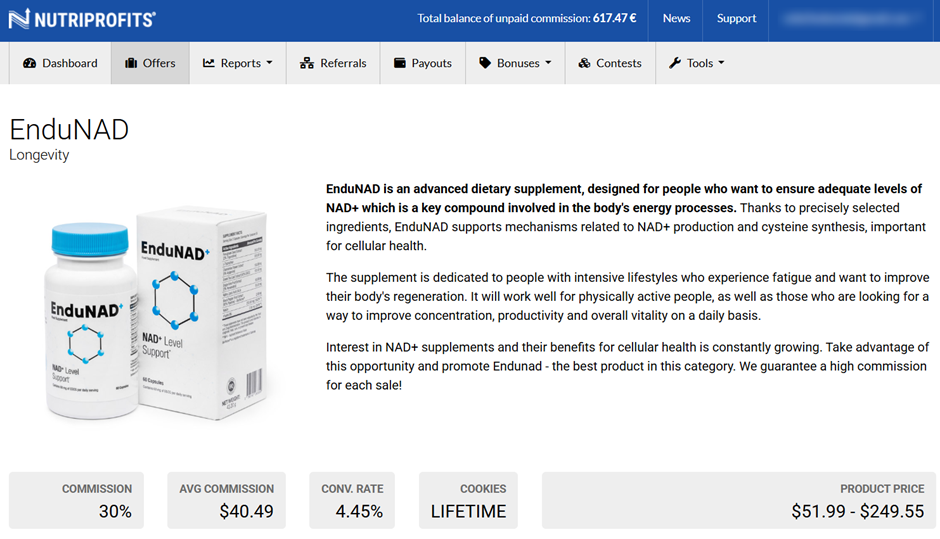Click the EnduNAD product image
Image resolution: width=940 pixels, height=539 pixels.
point(158,312)
